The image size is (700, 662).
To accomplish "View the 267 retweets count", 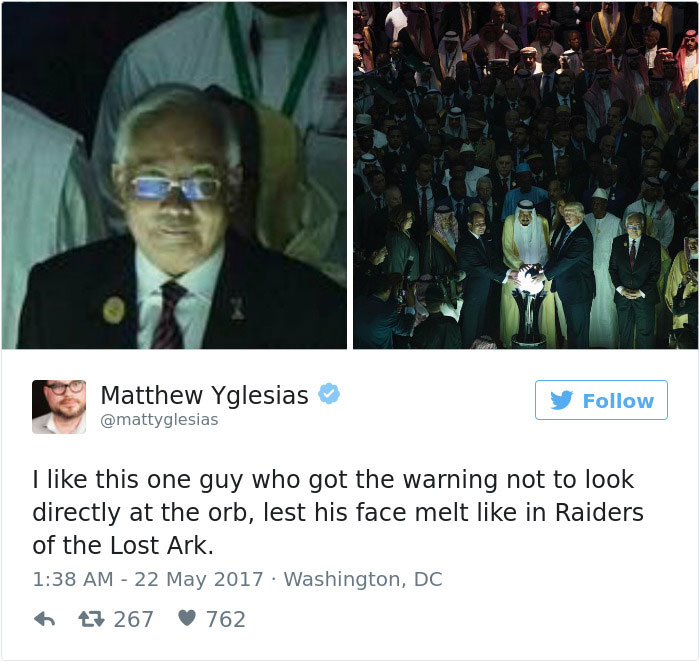I will pyautogui.click(x=133, y=620).
